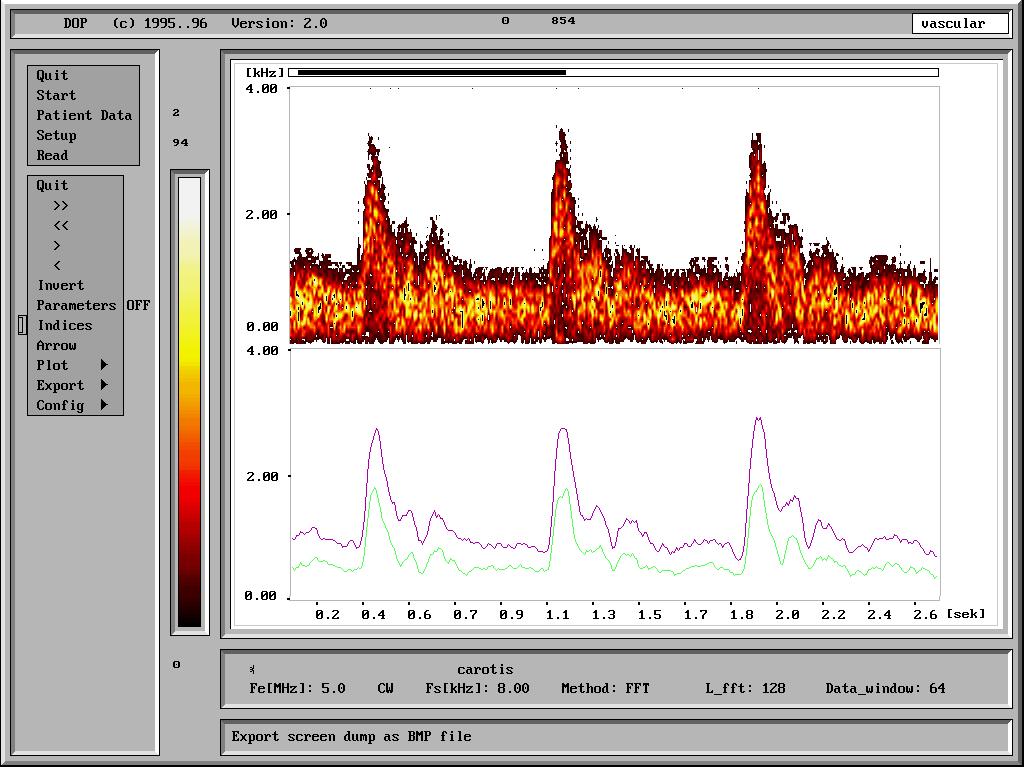This screenshot has height=767, width=1024.
Task: Click the '2.6' time axis tick label
Action: (x=925, y=615)
